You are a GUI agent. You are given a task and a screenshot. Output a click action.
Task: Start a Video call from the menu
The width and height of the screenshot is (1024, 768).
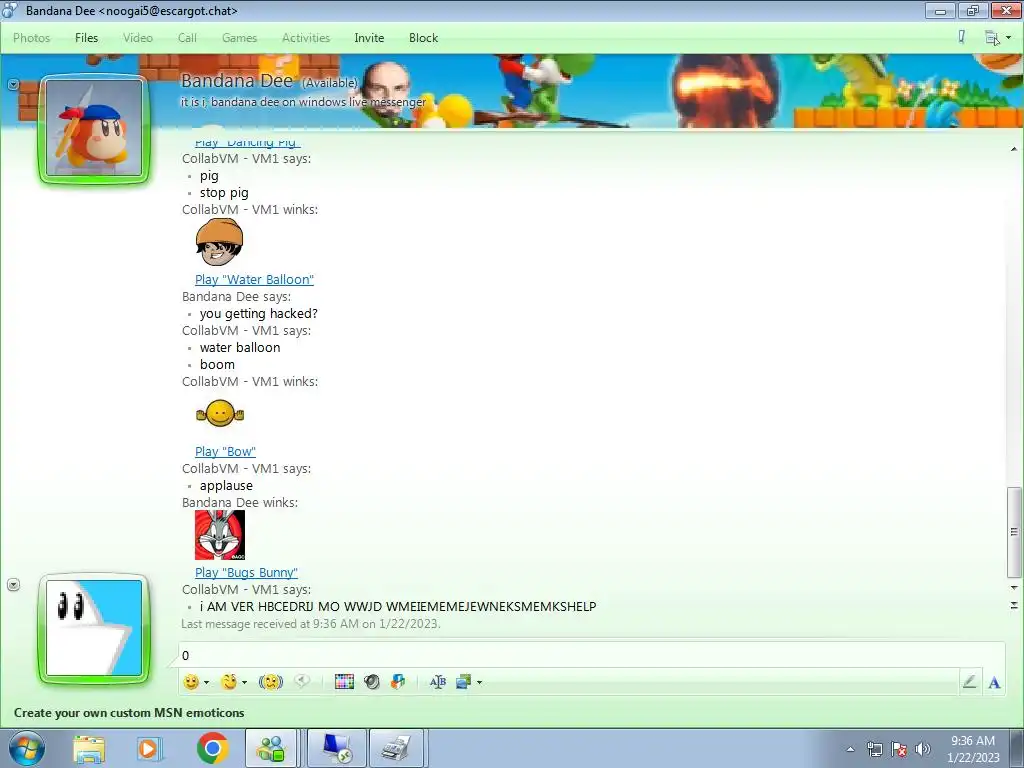click(x=138, y=38)
